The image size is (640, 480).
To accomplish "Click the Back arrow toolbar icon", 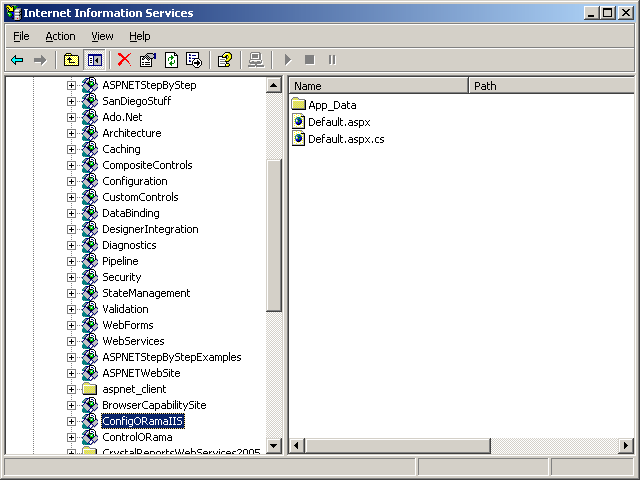I will [17, 60].
